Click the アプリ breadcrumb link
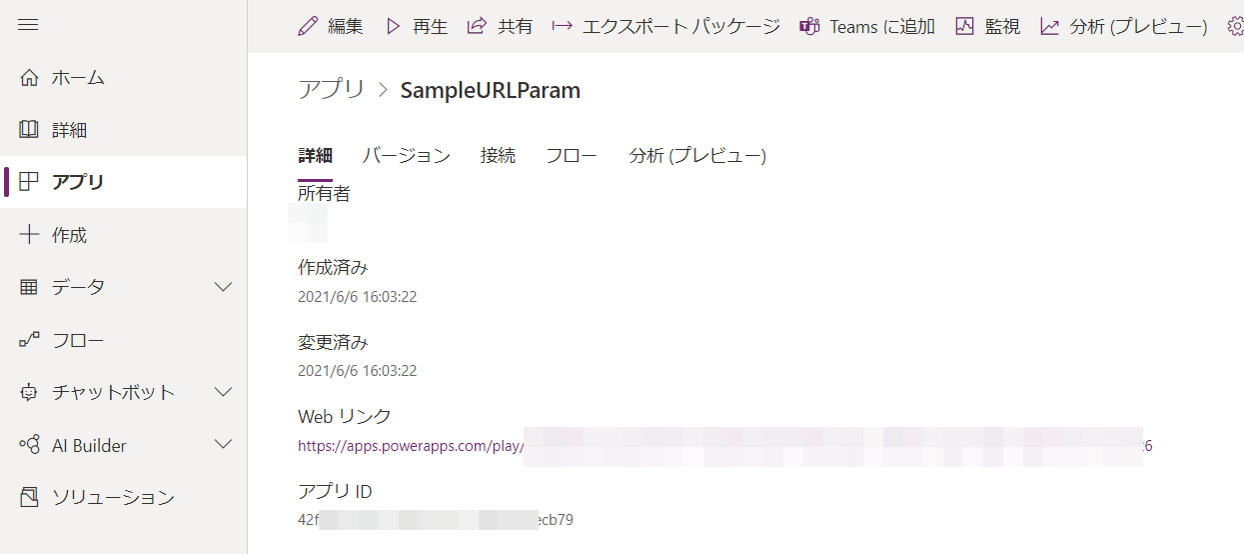Screen dimensions: 1244x554 pyautogui.click(x=332, y=90)
